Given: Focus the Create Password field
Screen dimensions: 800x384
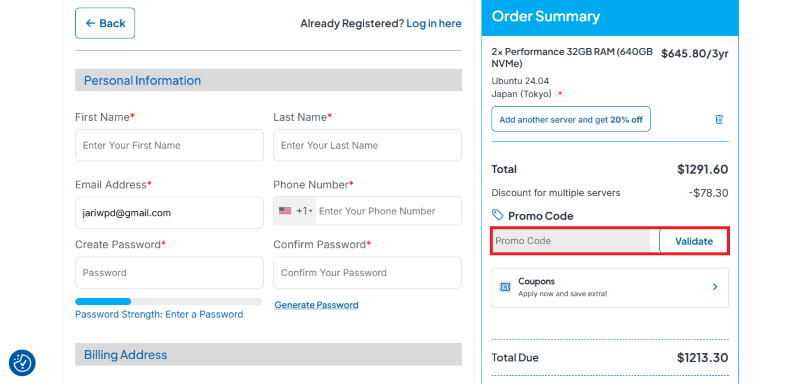Looking at the screenshot, I should 169,272.
